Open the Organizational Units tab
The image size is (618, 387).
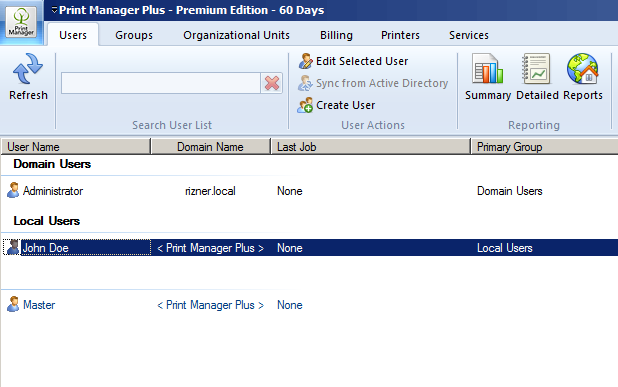tap(236, 35)
